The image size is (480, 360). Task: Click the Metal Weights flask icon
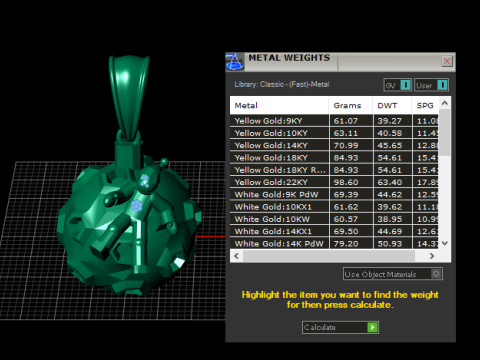[x=235, y=62]
